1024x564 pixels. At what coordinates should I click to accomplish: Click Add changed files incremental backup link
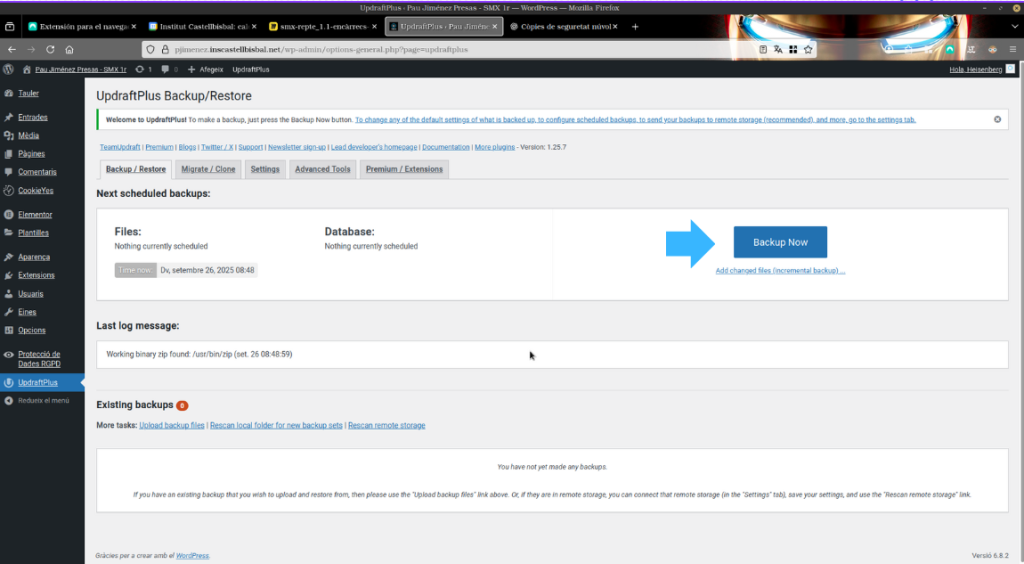[780, 271]
